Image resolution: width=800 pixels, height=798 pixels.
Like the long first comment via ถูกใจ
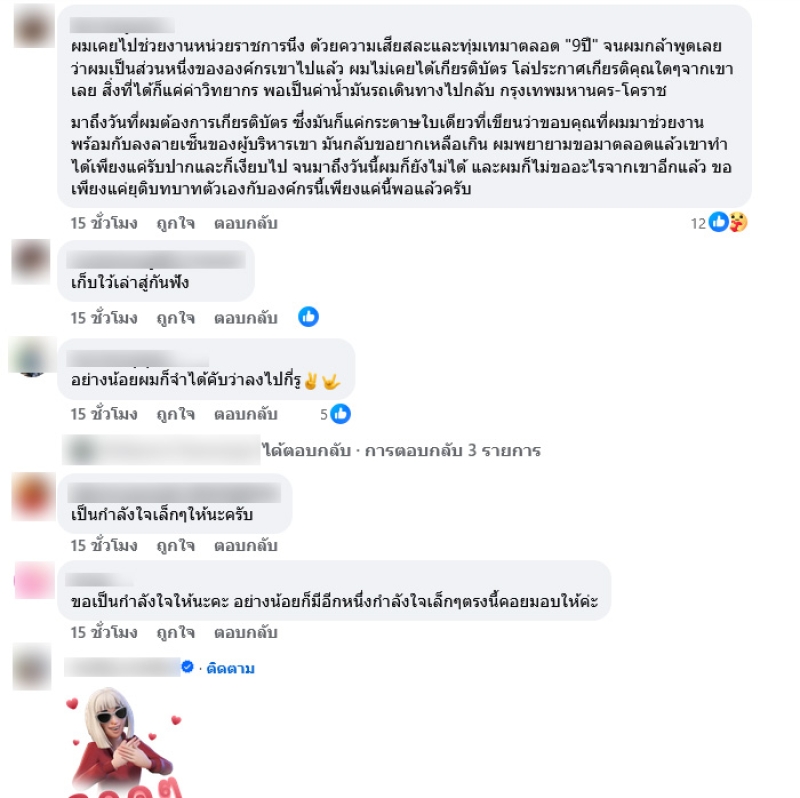[x=176, y=223]
